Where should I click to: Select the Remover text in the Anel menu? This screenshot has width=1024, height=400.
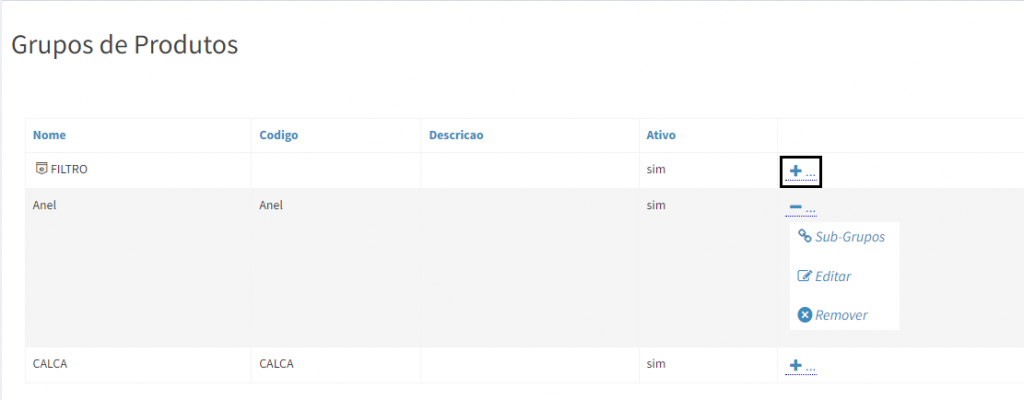click(841, 315)
